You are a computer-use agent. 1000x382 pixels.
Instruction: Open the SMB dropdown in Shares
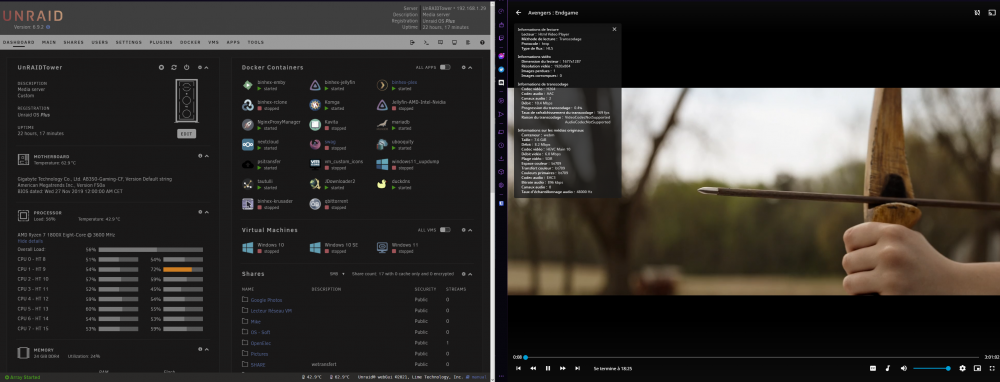(337, 274)
